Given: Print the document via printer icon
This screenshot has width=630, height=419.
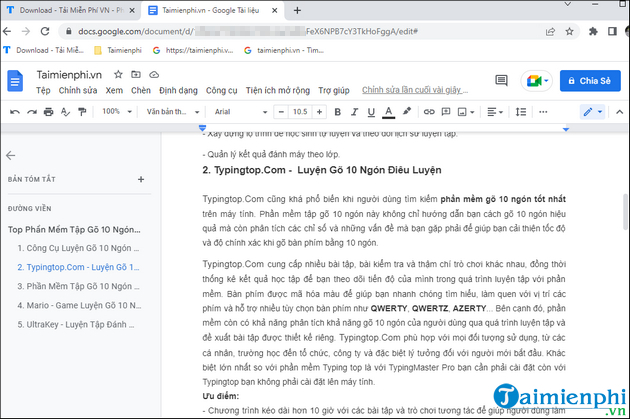Looking at the screenshot, I should tap(49, 112).
